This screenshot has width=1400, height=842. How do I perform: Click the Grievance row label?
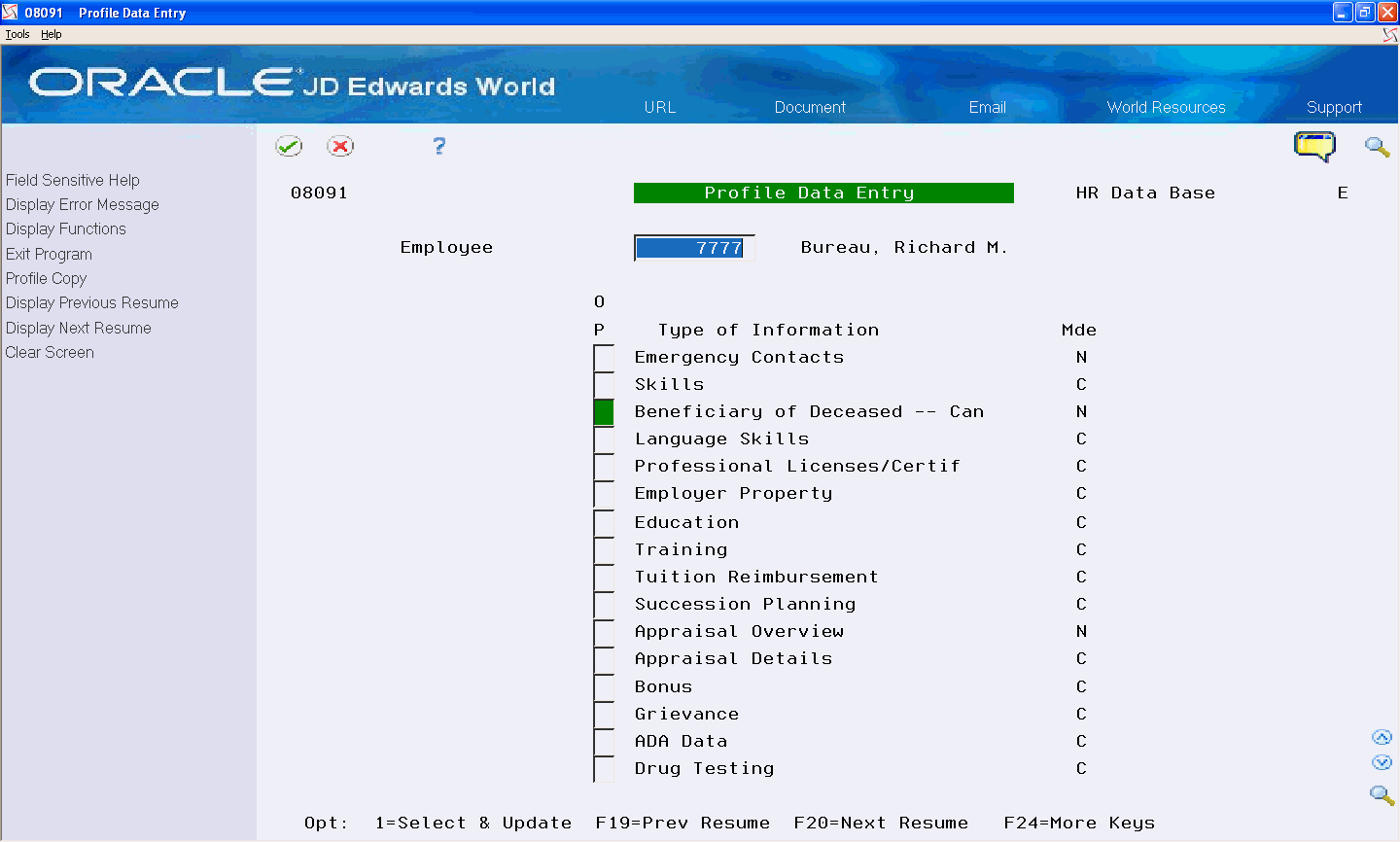click(686, 715)
